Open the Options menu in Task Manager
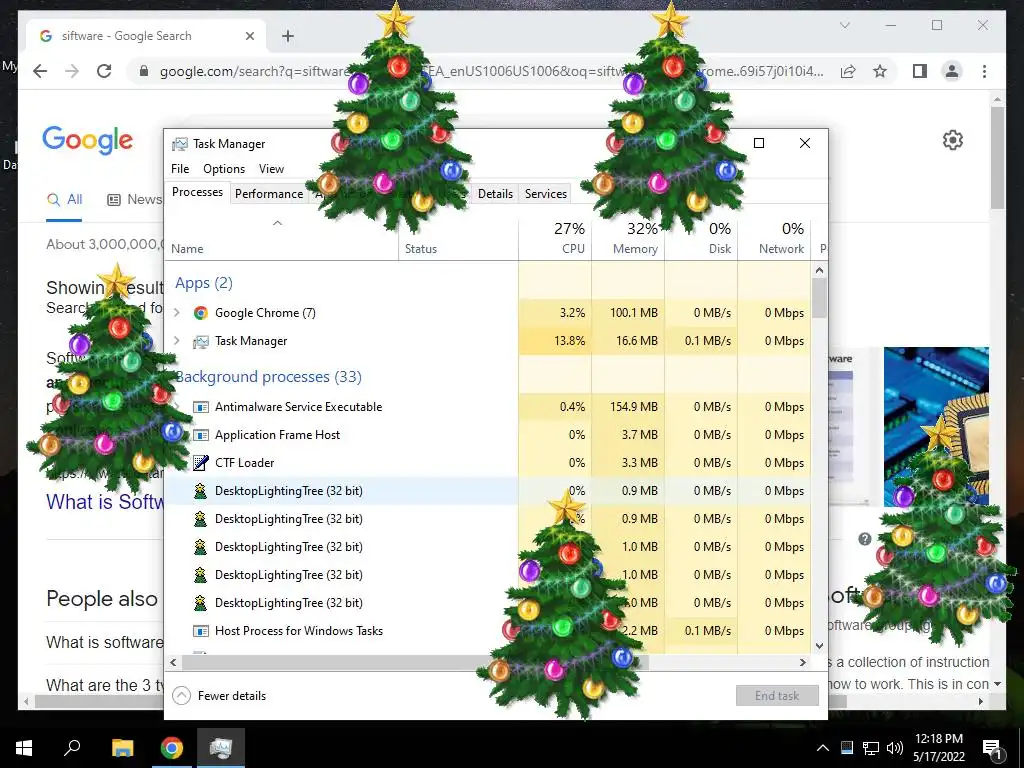Screen dimensions: 1024x768 [224, 168]
